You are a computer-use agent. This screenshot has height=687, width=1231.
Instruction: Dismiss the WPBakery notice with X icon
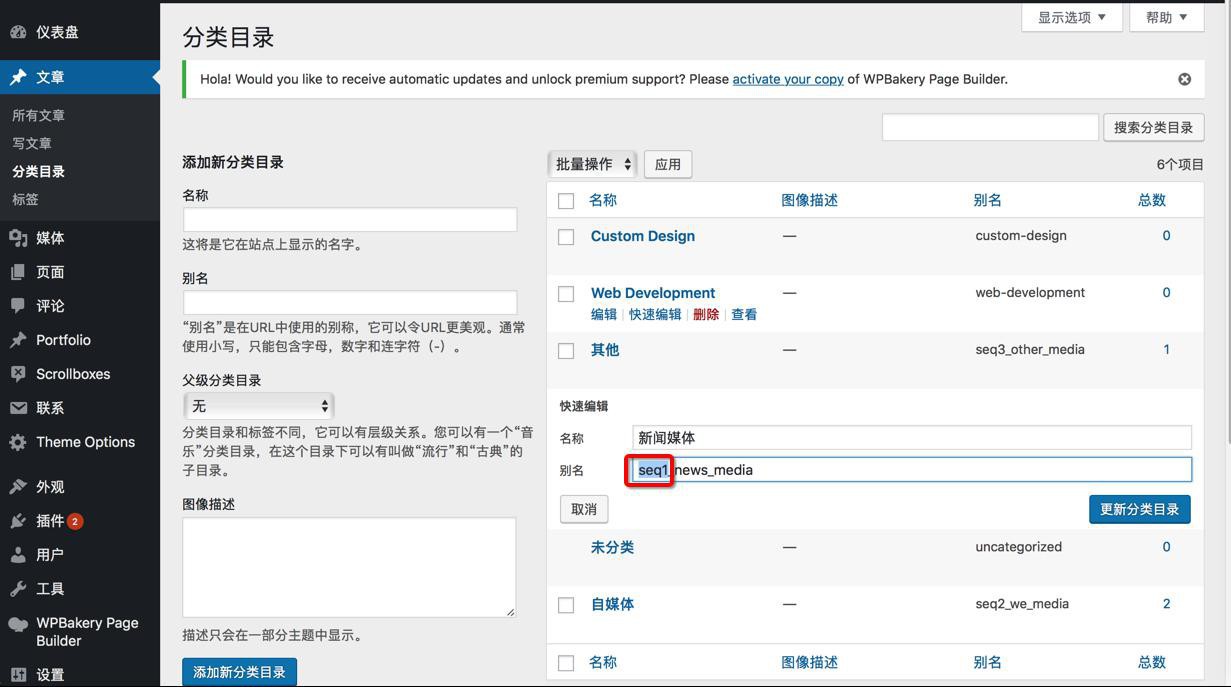coord(1184,79)
